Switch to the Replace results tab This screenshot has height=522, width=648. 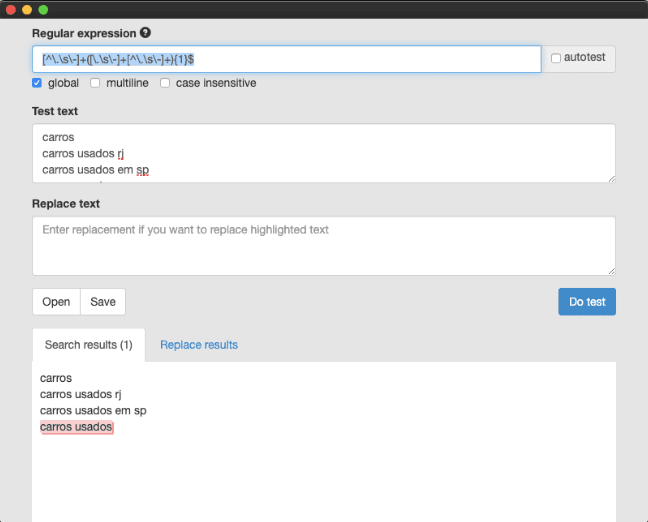[199, 345]
